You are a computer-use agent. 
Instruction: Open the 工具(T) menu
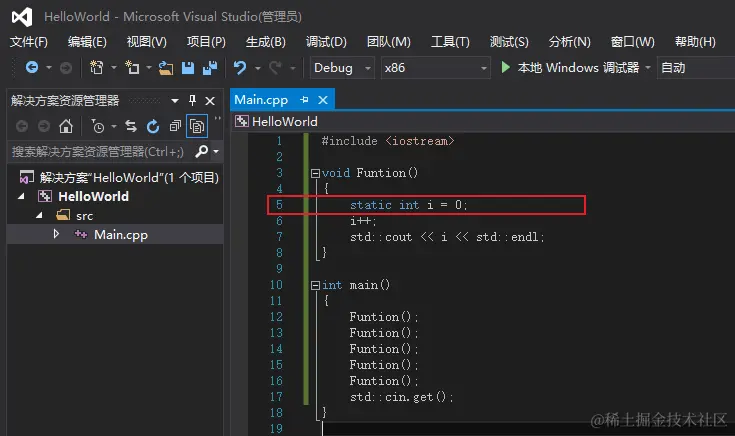(450, 42)
